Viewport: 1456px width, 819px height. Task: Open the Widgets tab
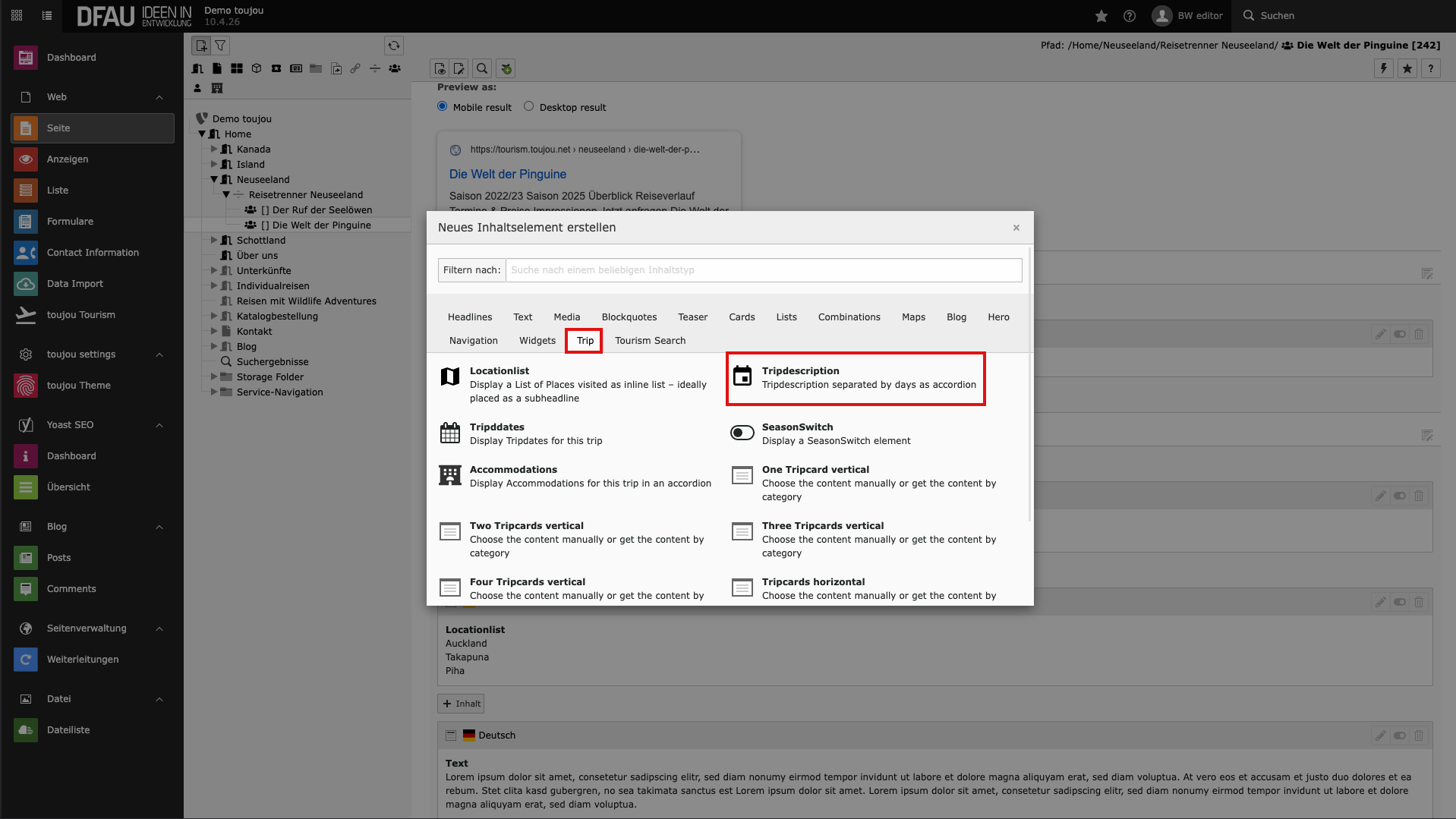pos(537,341)
